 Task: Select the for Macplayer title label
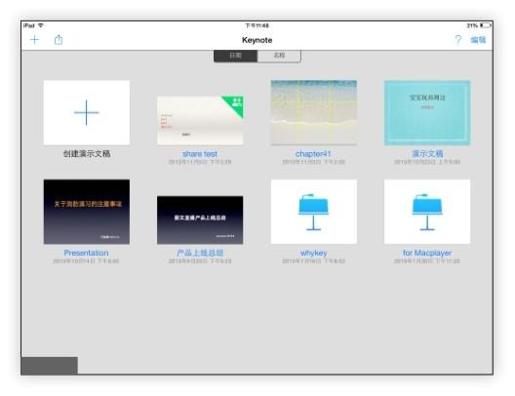[x=427, y=253]
